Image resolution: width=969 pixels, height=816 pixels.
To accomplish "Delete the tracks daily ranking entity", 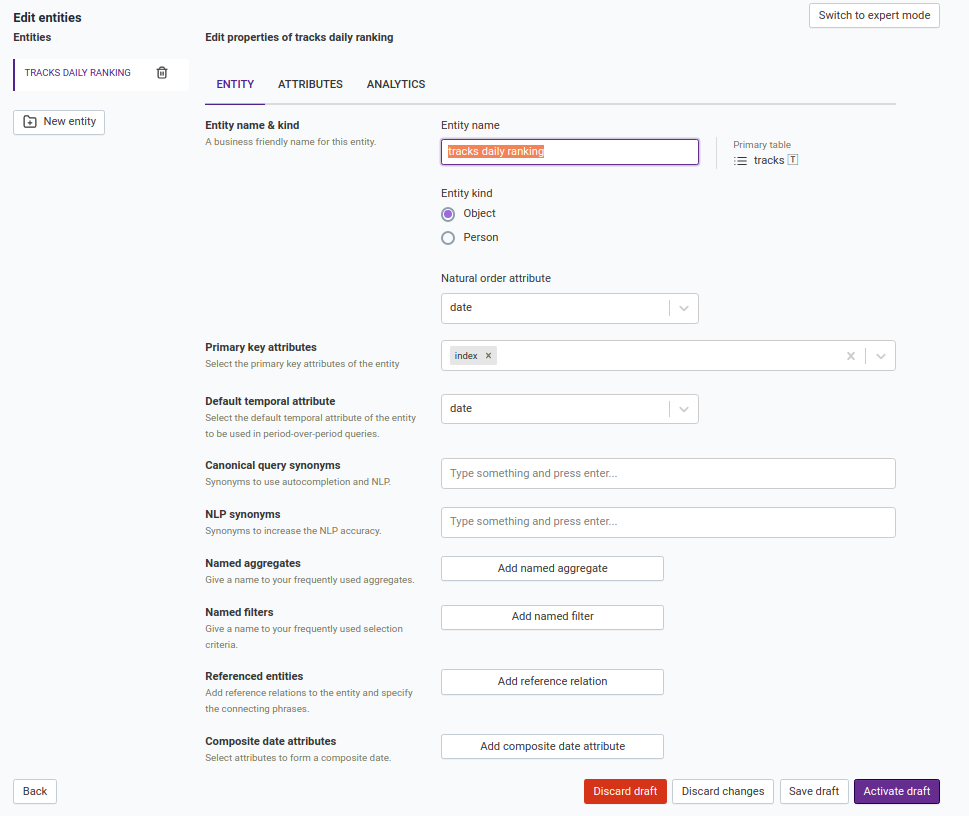I will [x=162, y=73].
